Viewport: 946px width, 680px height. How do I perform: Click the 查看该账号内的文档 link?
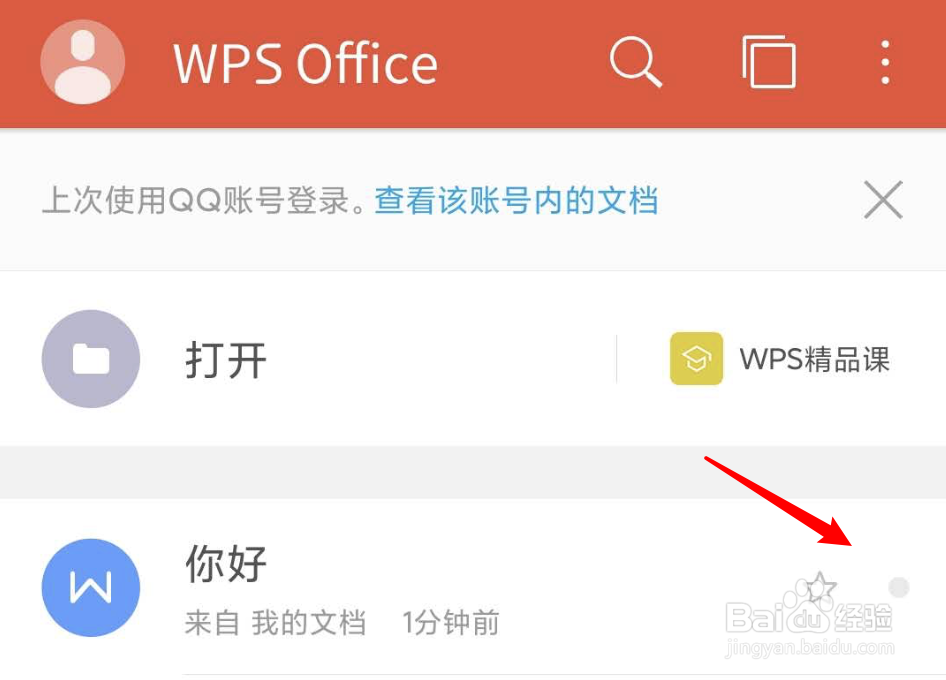[x=516, y=200]
